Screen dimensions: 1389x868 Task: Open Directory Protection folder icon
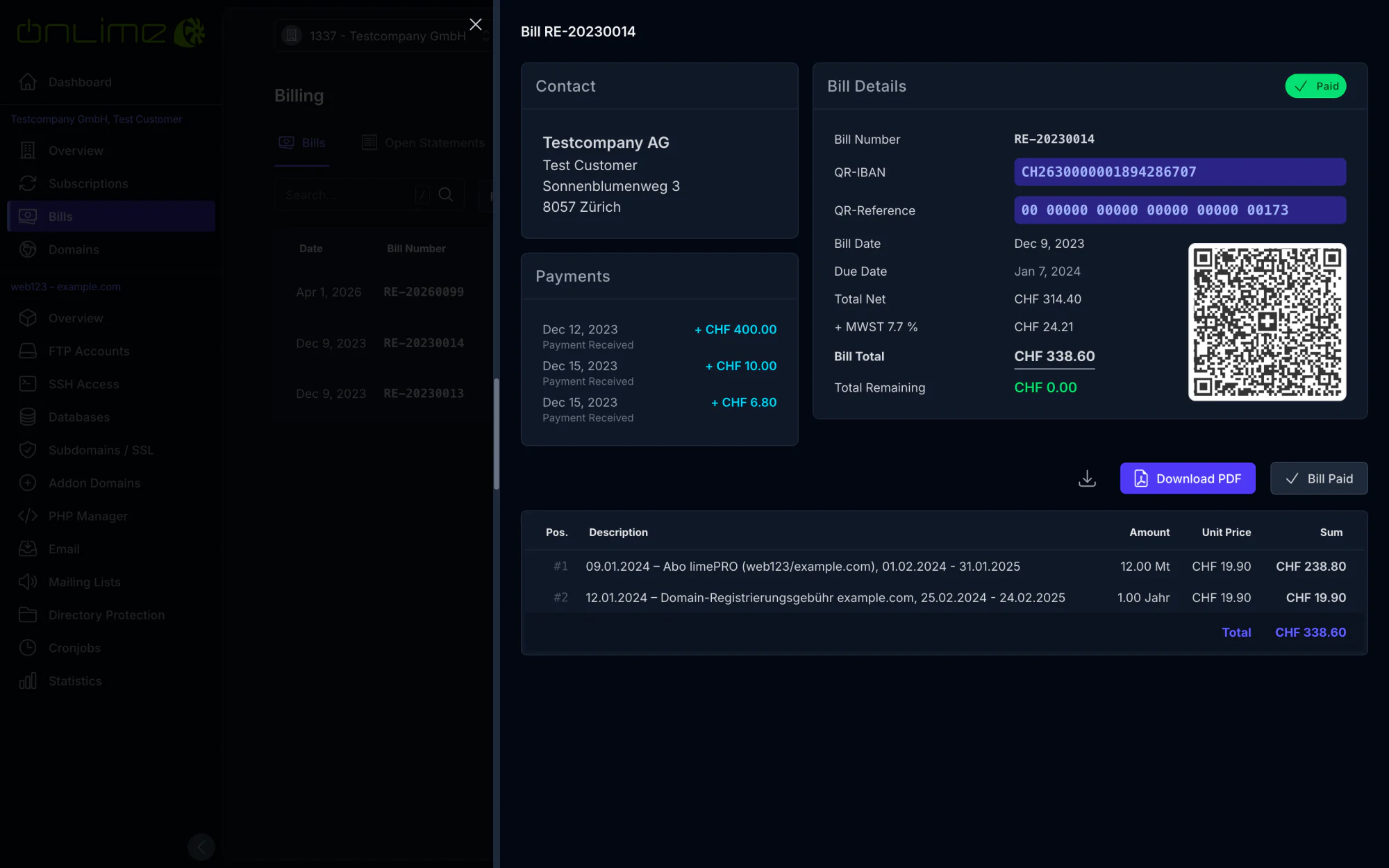28,615
